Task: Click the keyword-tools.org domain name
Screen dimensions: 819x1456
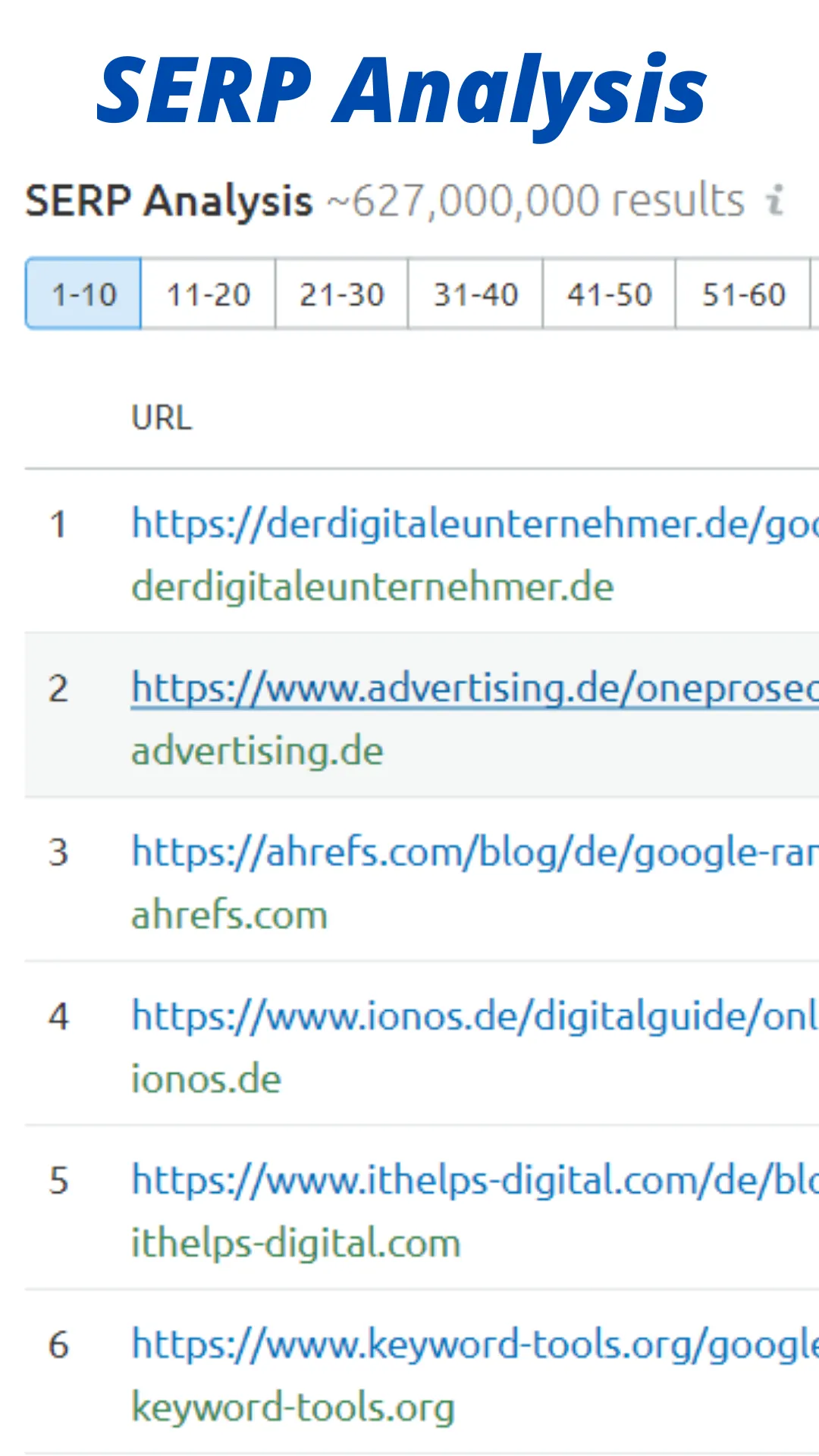Action: (293, 1407)
